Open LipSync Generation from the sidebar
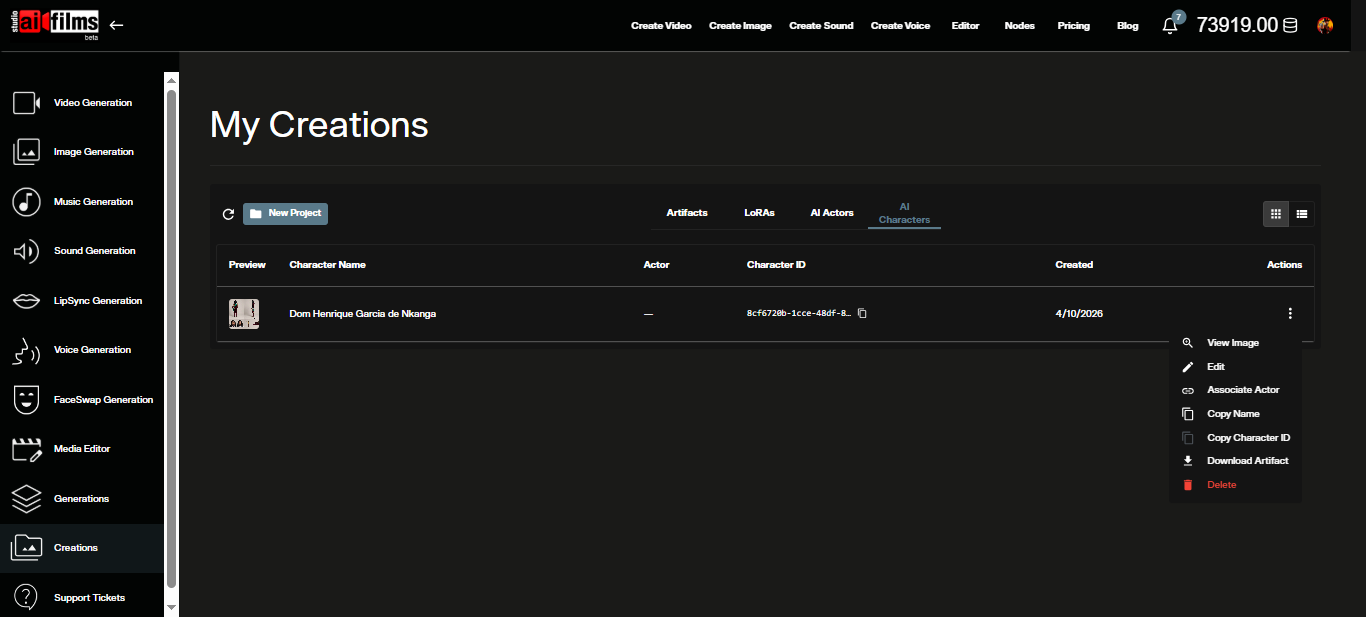 [x=25, y=300]
